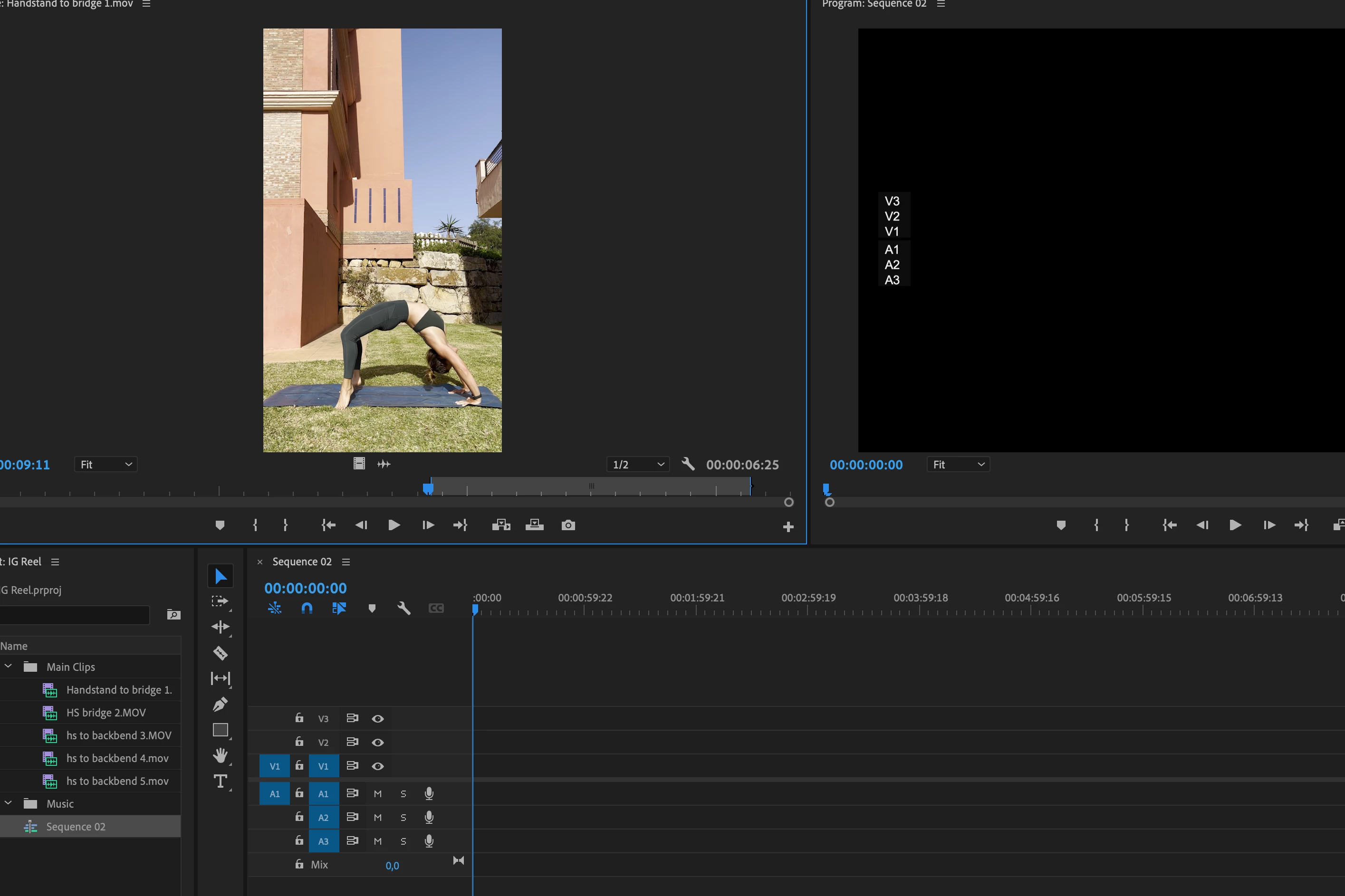Collapse the Main Clips bin
Image resolution: width=1345 pixels, height=896 pixels.
[x=9, y=666]
